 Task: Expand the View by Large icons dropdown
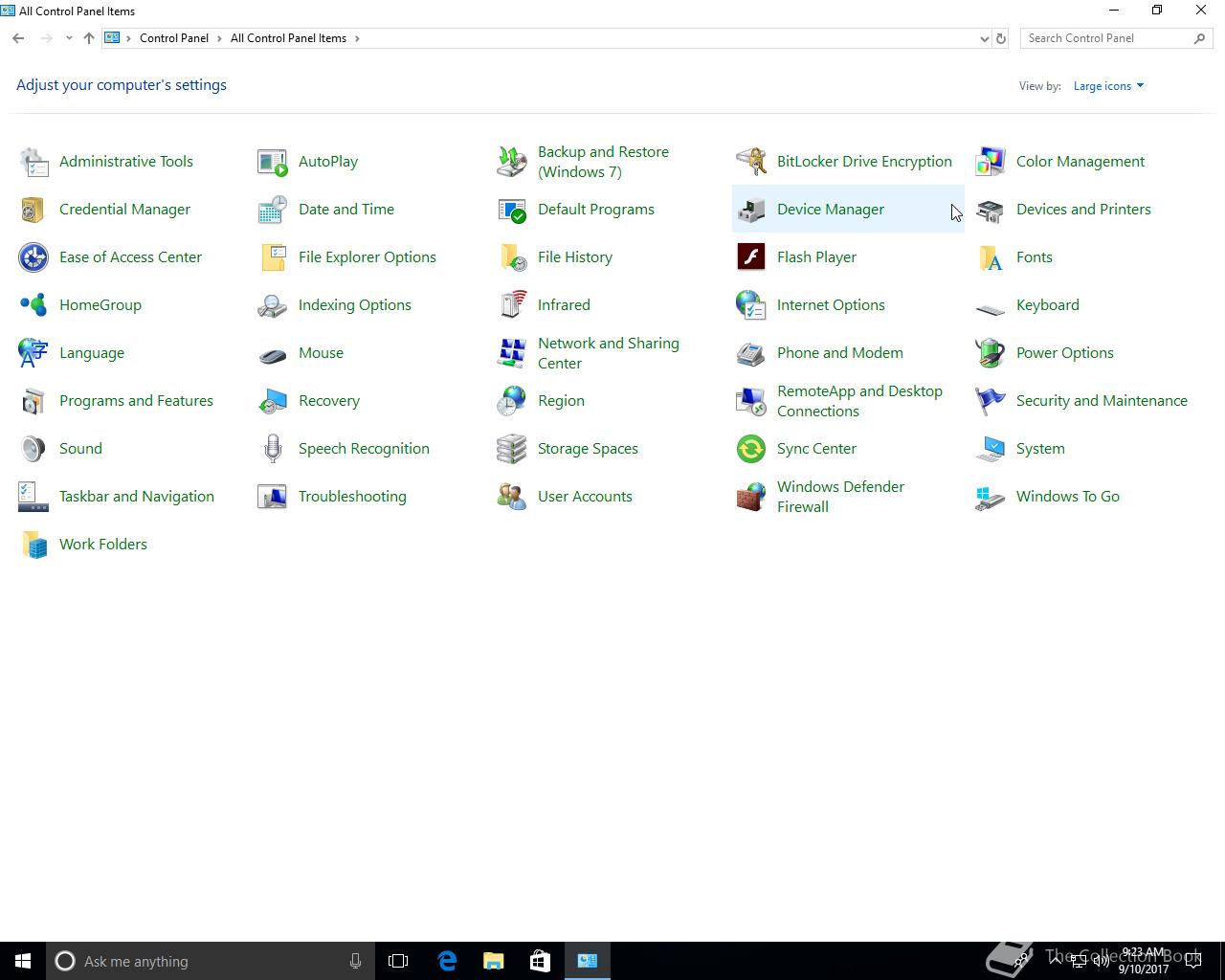coord(1108,86)
